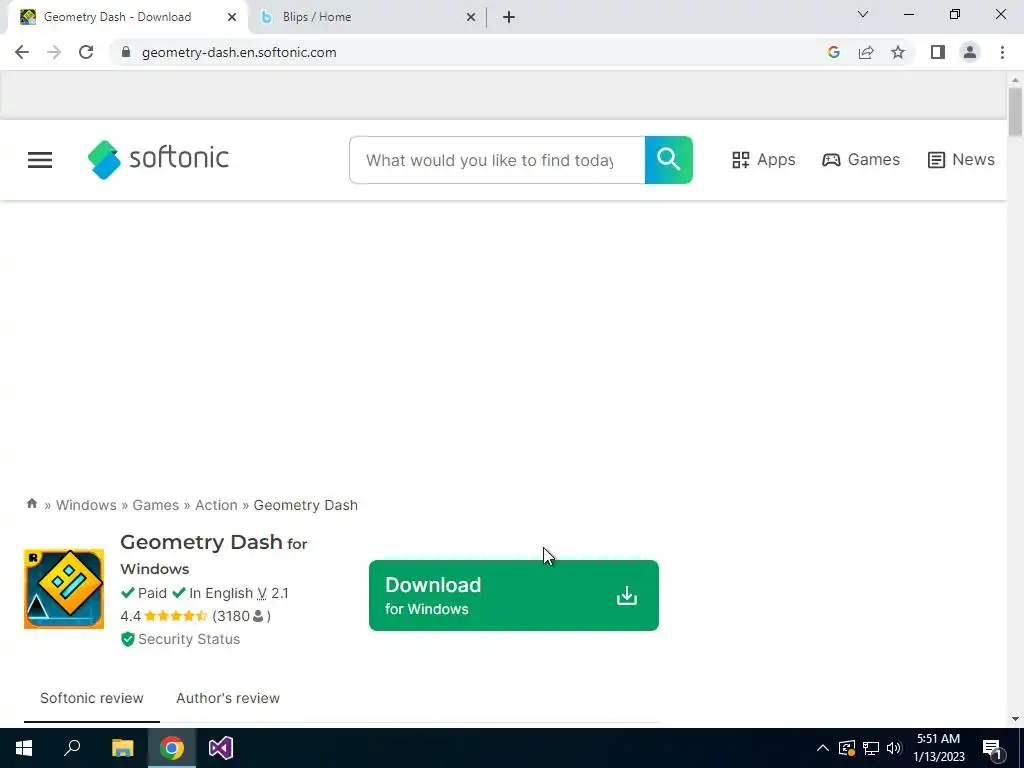View site info via the lock icon
The height and width of the screenshot is (768, 1024).
click(x=126, y=52)
